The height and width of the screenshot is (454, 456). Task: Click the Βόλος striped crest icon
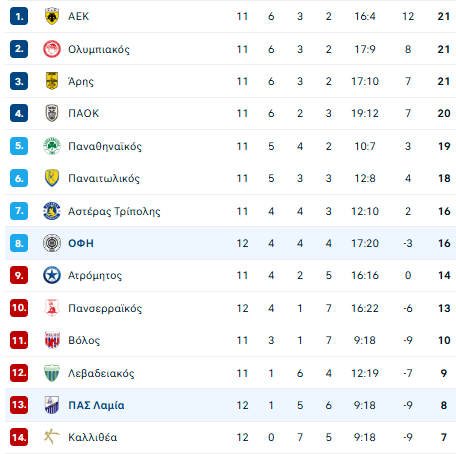pyautogui.click(x=52, y=340)
